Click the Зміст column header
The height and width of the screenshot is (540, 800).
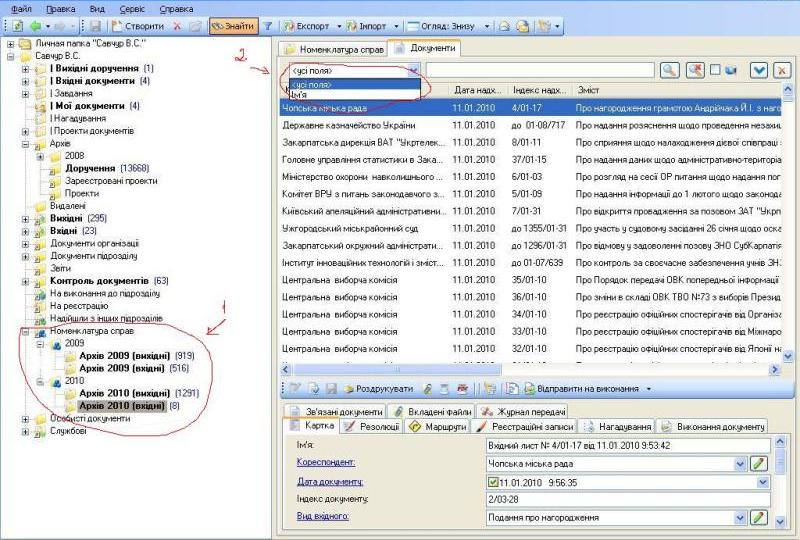677,90
